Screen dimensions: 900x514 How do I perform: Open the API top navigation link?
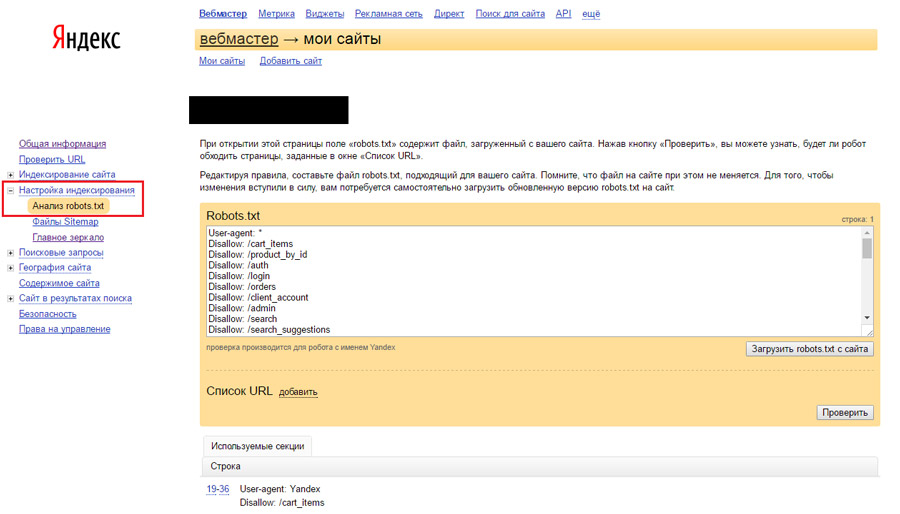click(563, 13)
